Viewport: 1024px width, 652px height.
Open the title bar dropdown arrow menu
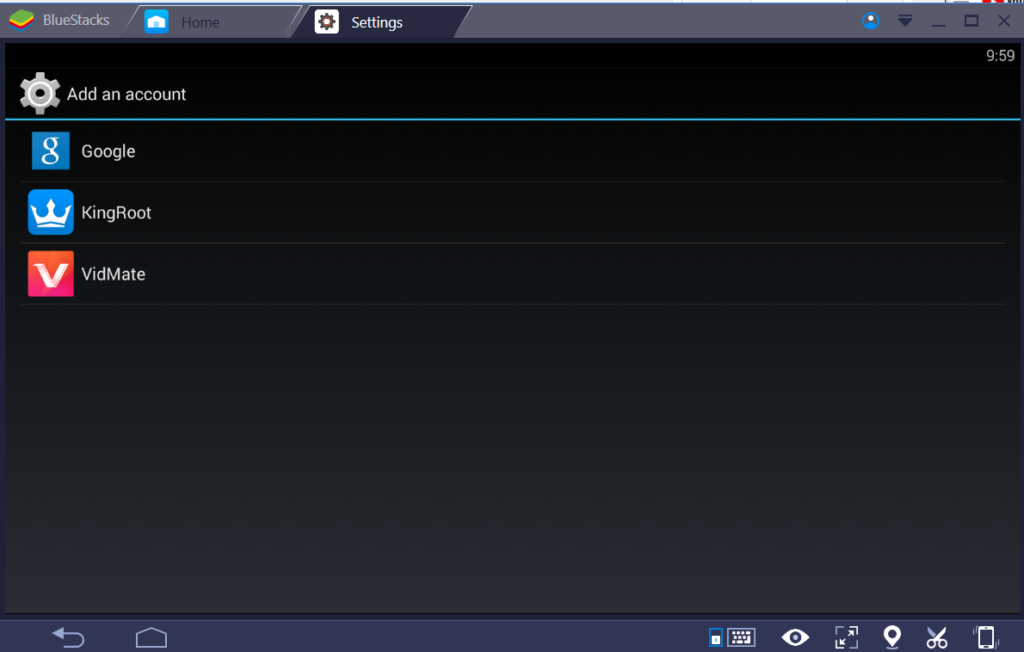pos(905,21)
